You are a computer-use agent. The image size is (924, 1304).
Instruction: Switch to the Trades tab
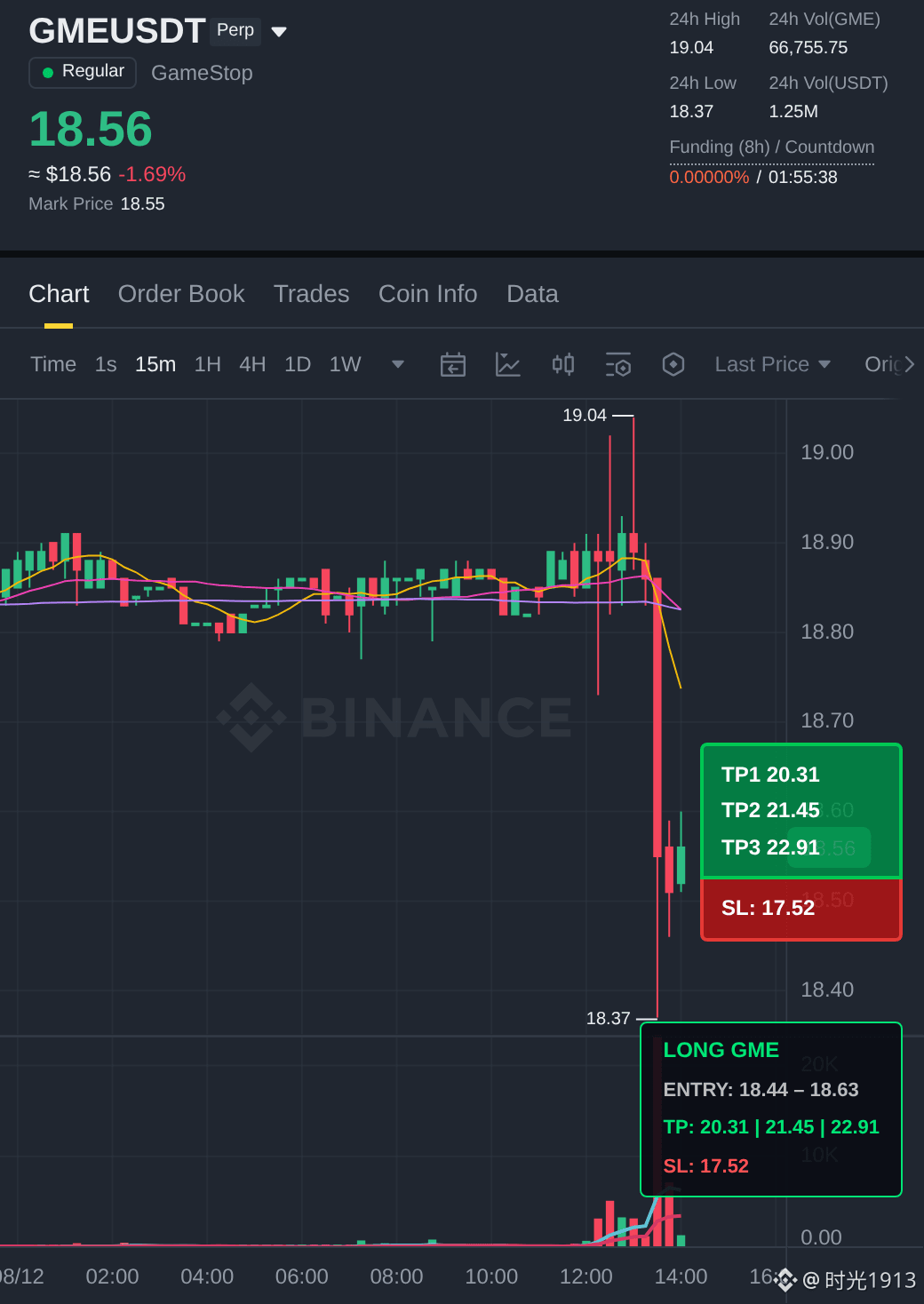pyautogui.click(x=312, y=294)
